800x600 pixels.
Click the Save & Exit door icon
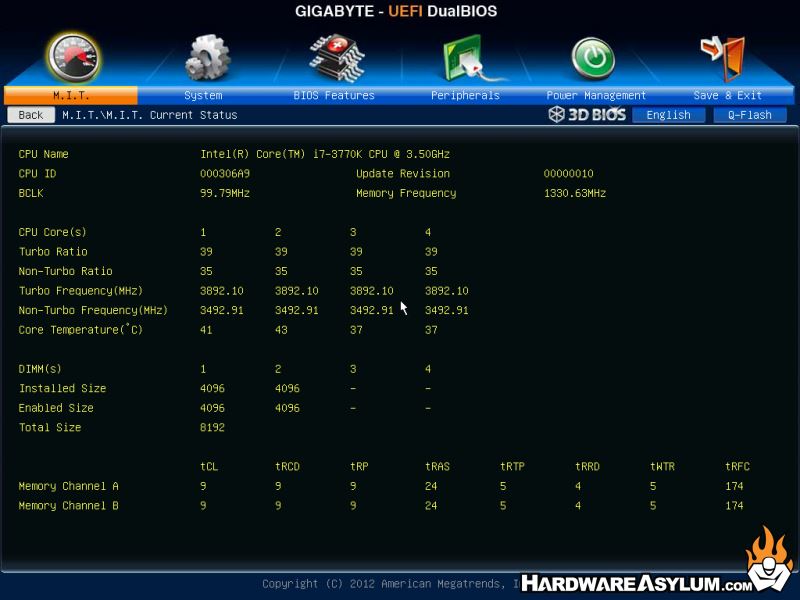click(723, 58)
